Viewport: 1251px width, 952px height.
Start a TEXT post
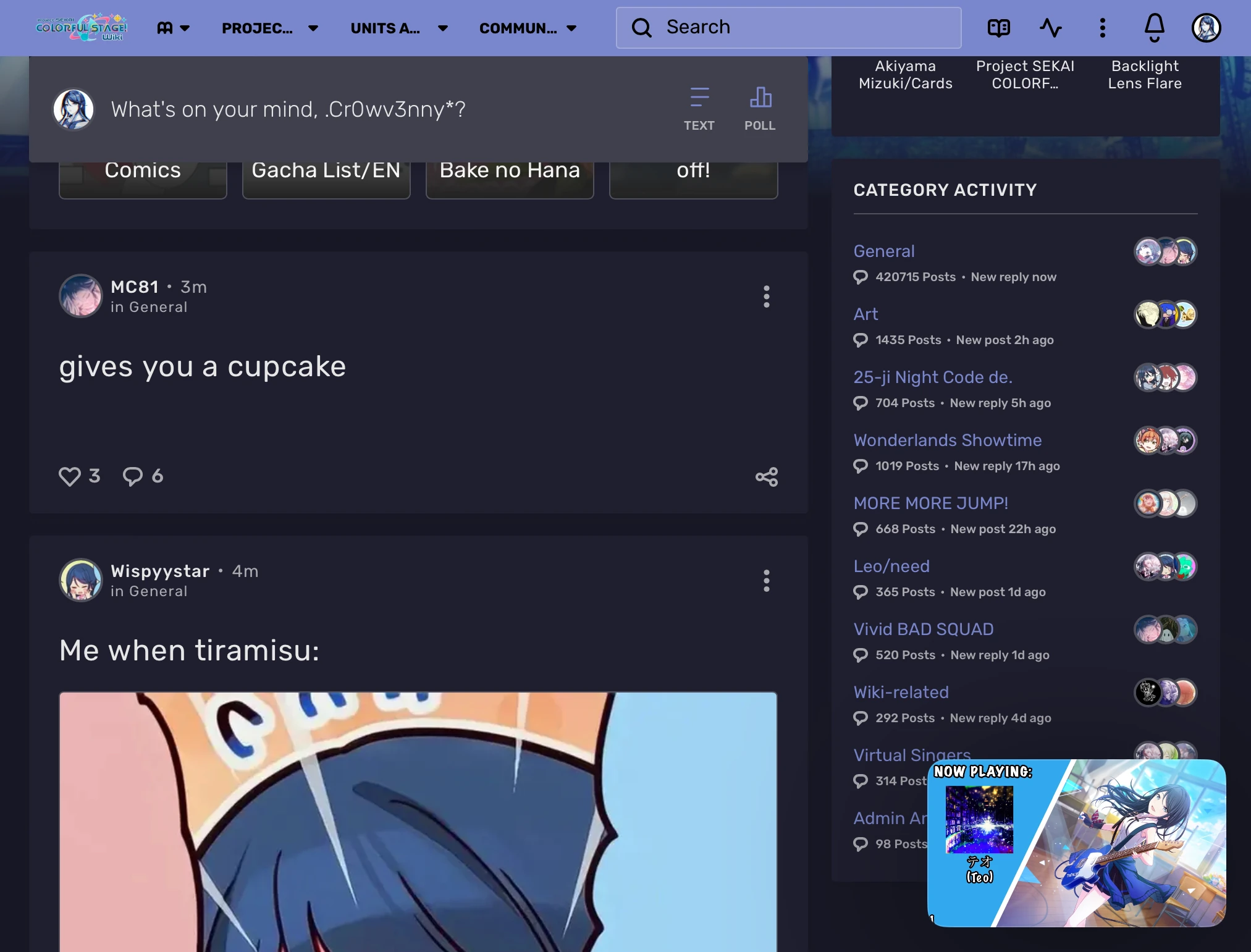click(x=699, y=107)
